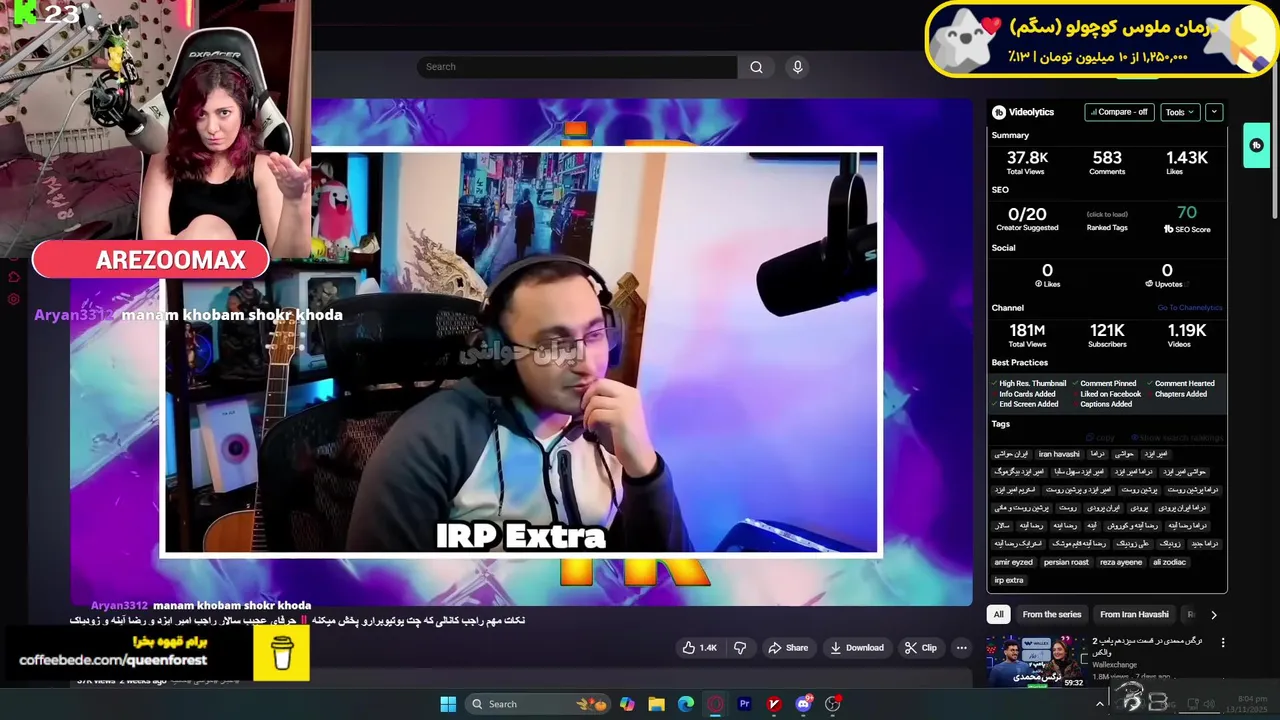
Task: Open the Share dialog for the video
Action: (787, 648)
